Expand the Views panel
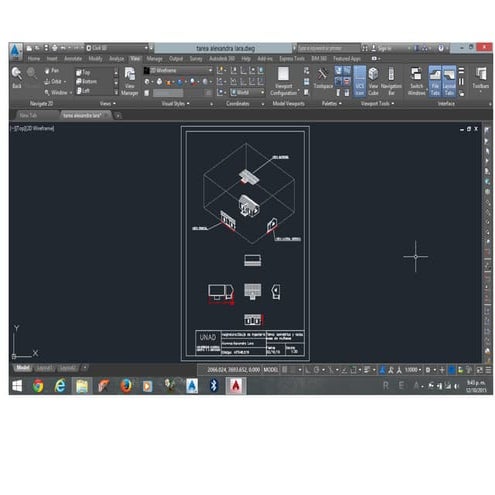Viewport: 495px width, 495px height. pos(108,104)
